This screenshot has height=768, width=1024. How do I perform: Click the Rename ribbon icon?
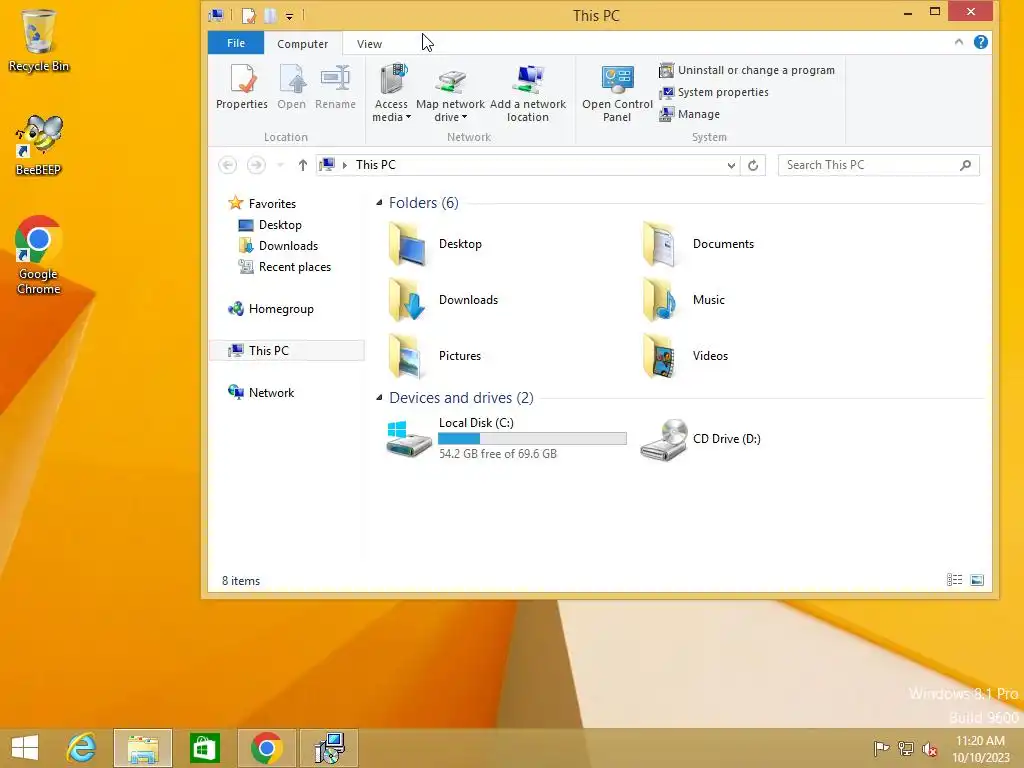click(335, 86)
